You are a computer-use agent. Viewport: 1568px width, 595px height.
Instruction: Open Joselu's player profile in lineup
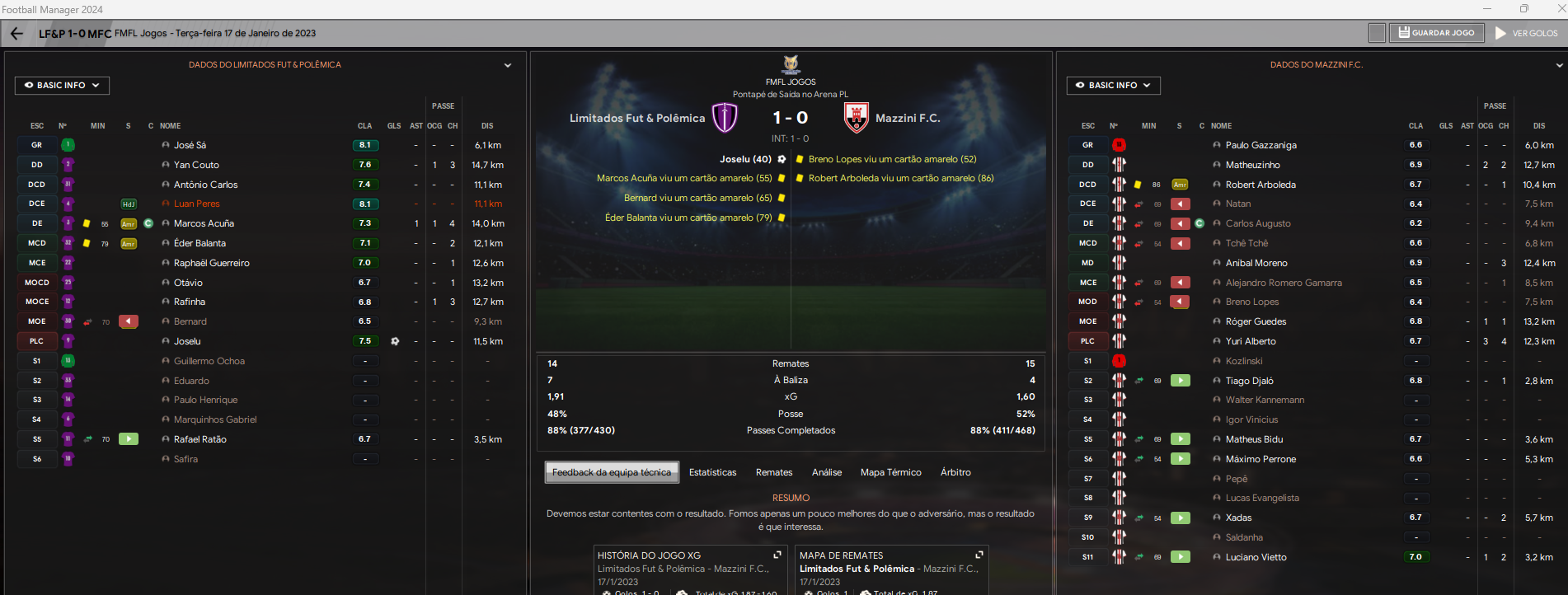187,341
